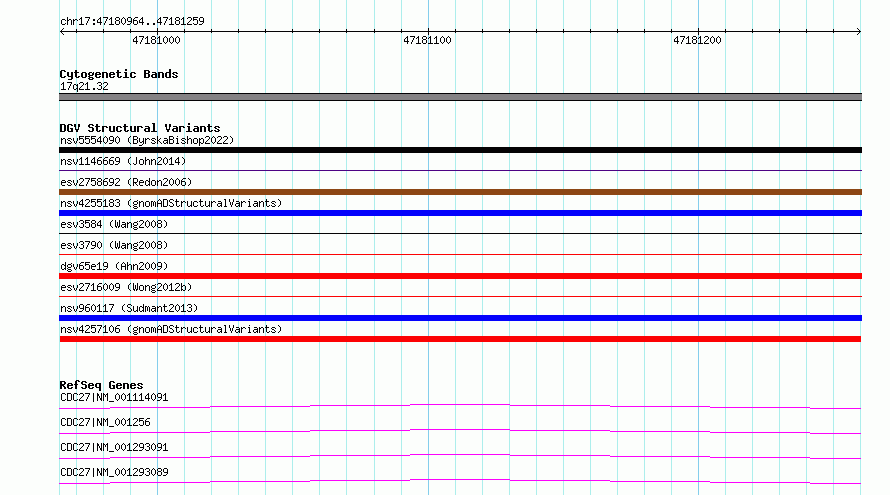Open variant esv3790 (Wang2008) label
890x495 pixels.
[114, 245]
